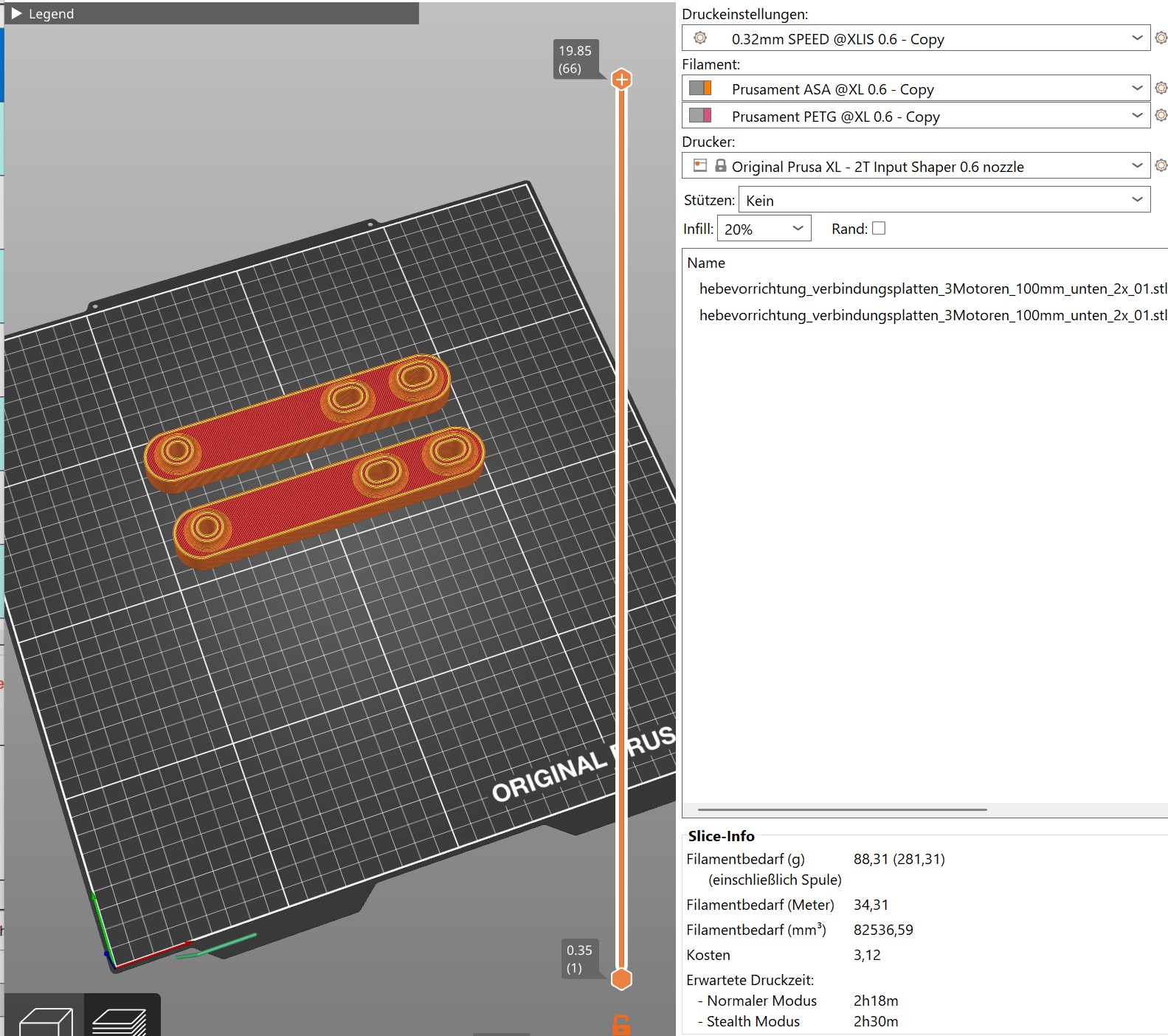Open the print settings preset dropdown
Screen dimensions: 1168x1036
tap(916, 38)
